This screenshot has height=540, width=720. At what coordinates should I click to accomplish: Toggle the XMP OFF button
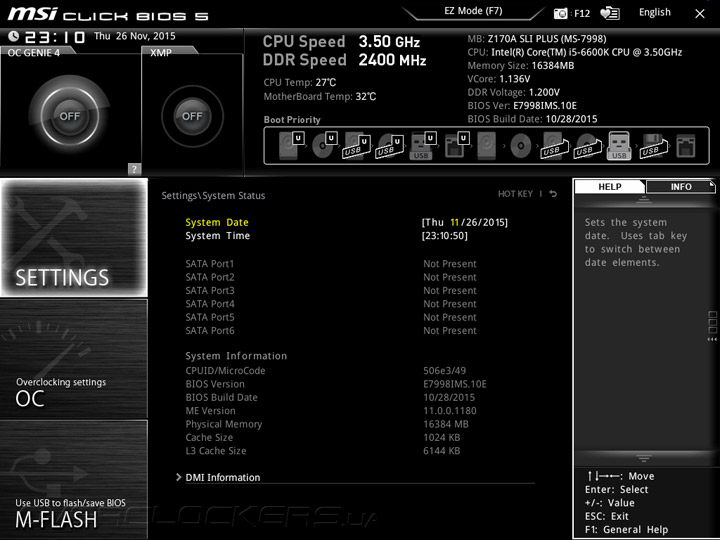pyautogui.click(x=192, y=116)
